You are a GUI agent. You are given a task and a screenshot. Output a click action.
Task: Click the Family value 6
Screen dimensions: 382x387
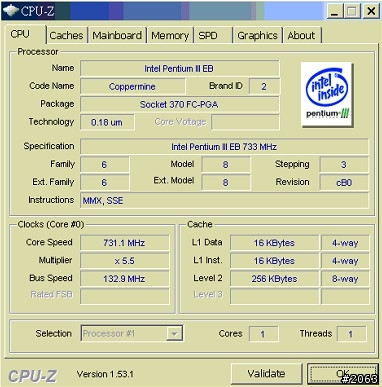click(x=104, y=165)
